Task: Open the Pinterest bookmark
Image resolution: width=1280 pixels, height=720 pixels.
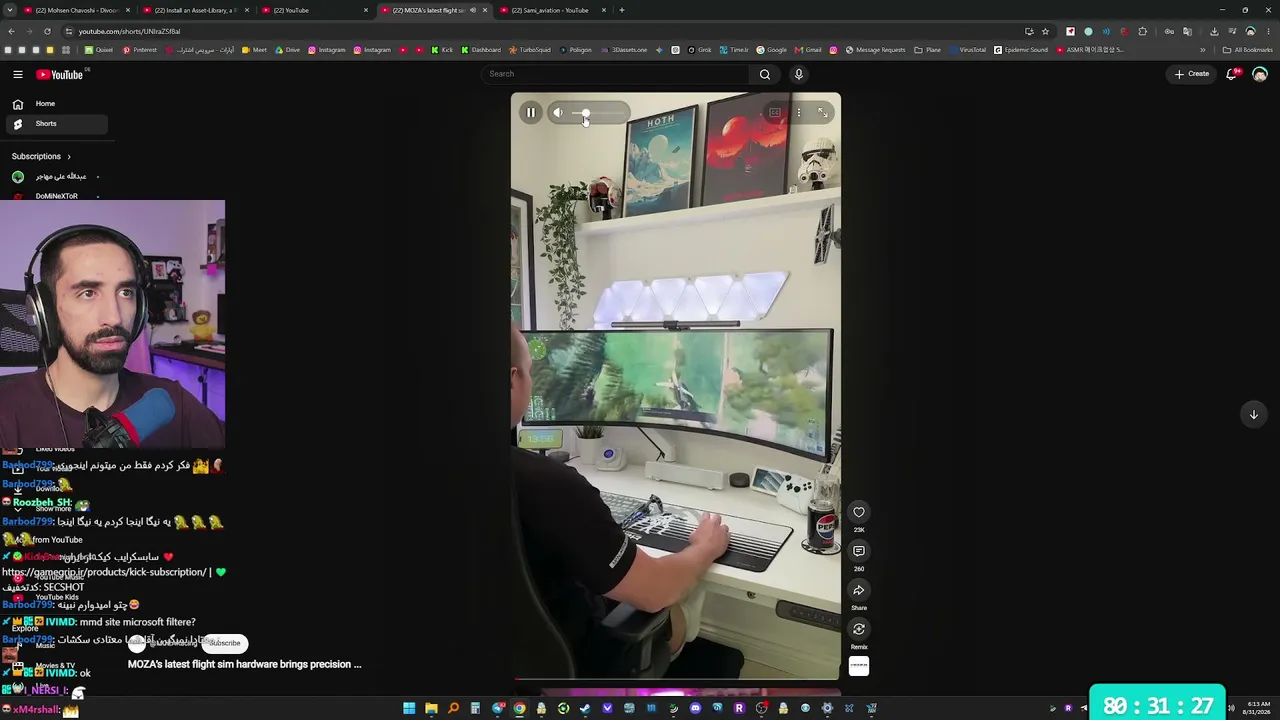Action: [139, 50]
